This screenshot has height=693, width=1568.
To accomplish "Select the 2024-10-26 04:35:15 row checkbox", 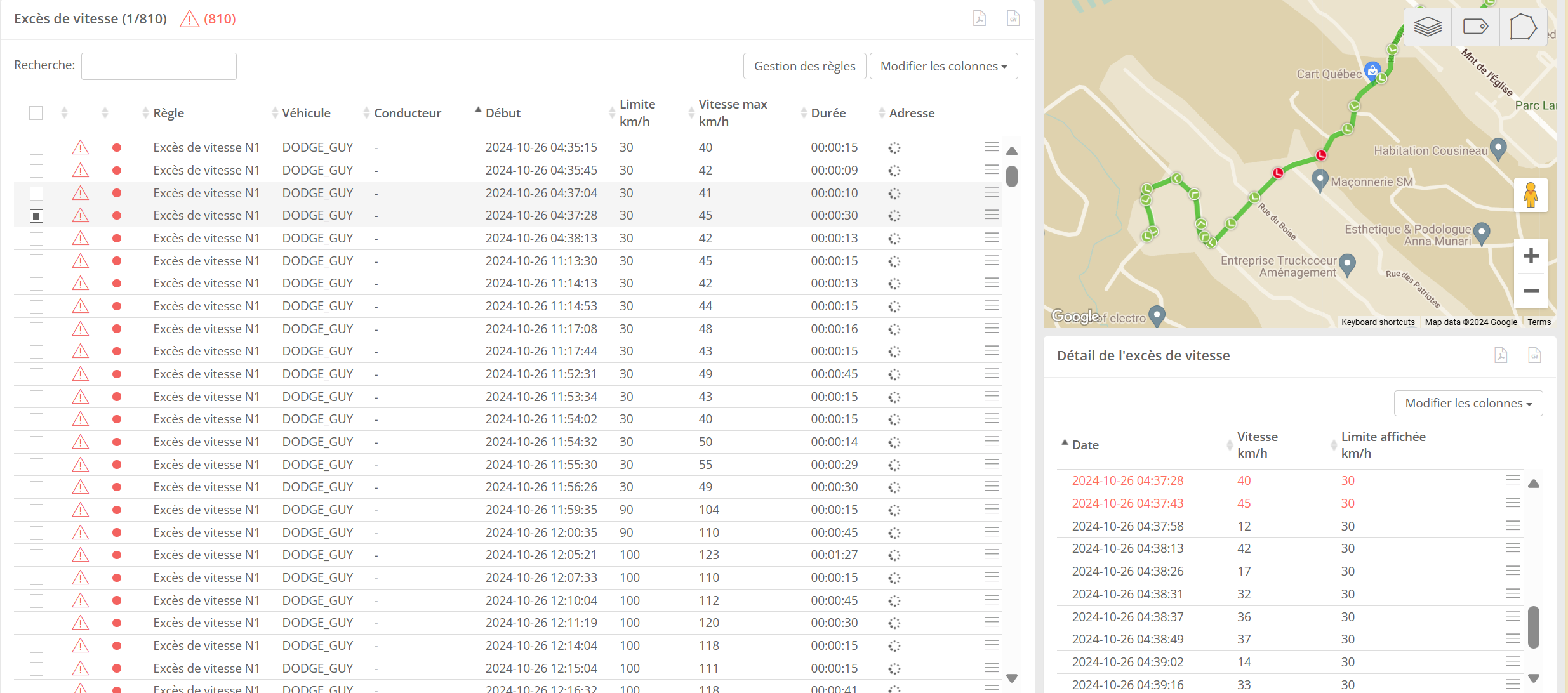I will point(36,148).
